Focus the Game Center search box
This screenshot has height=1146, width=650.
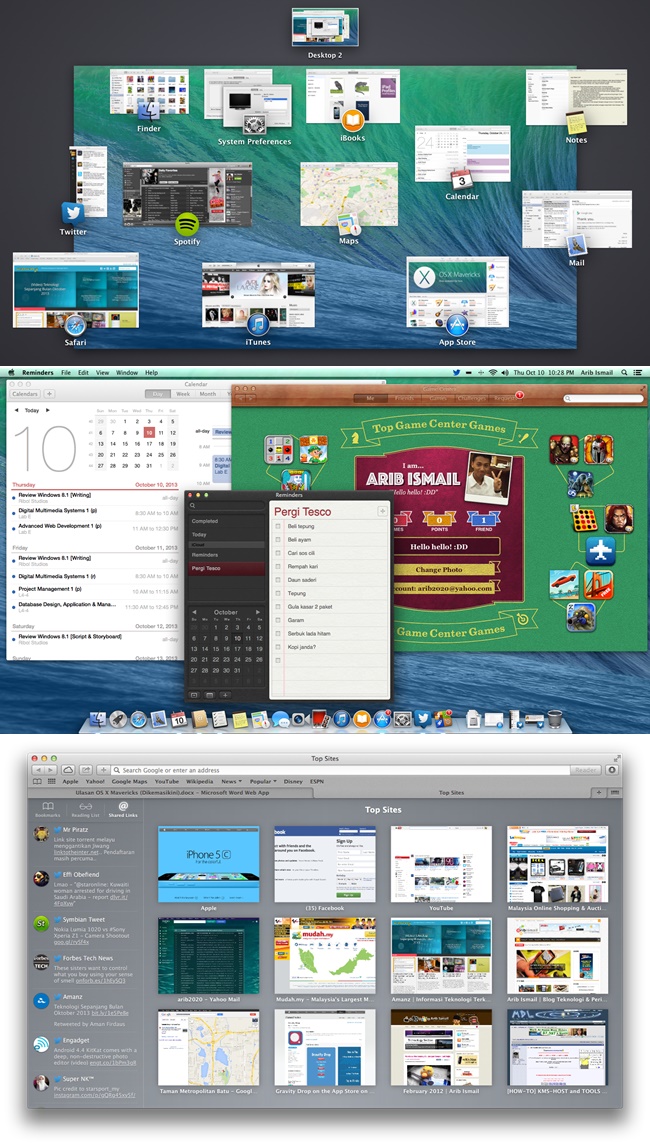click(x=603, y=398)
